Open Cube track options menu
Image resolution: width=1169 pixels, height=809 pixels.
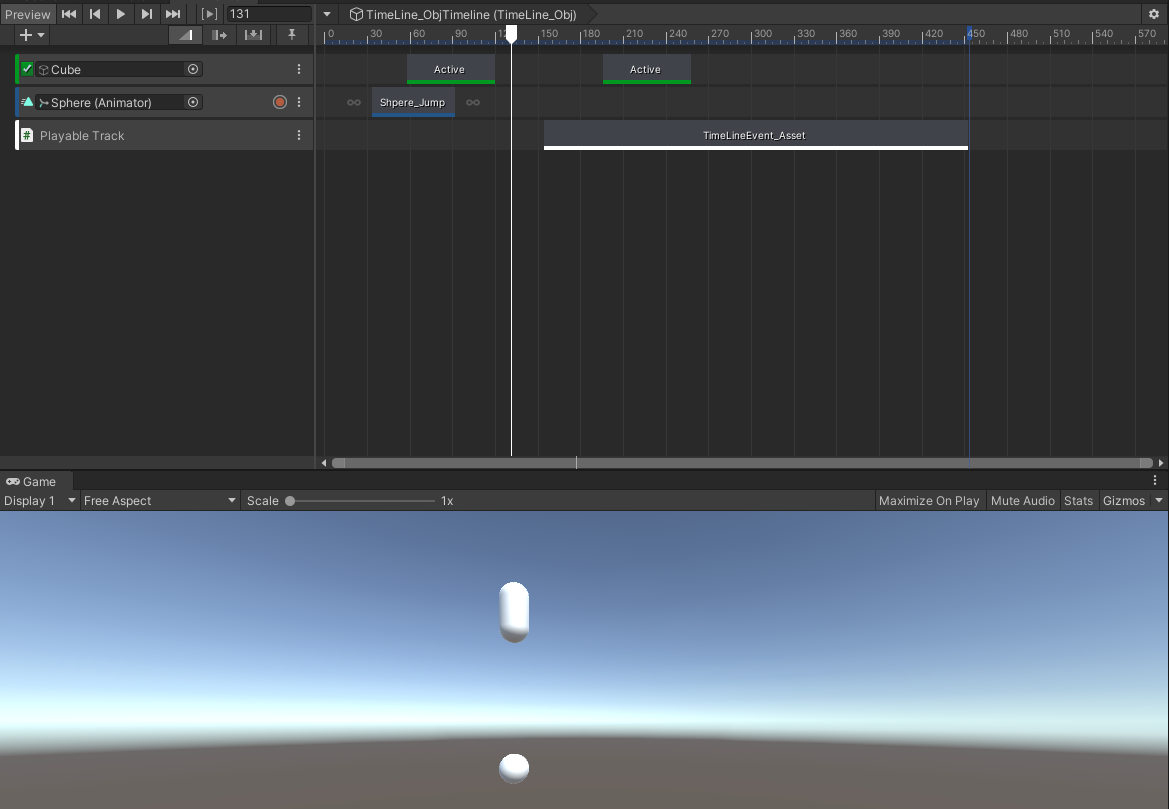coord(299,69)
